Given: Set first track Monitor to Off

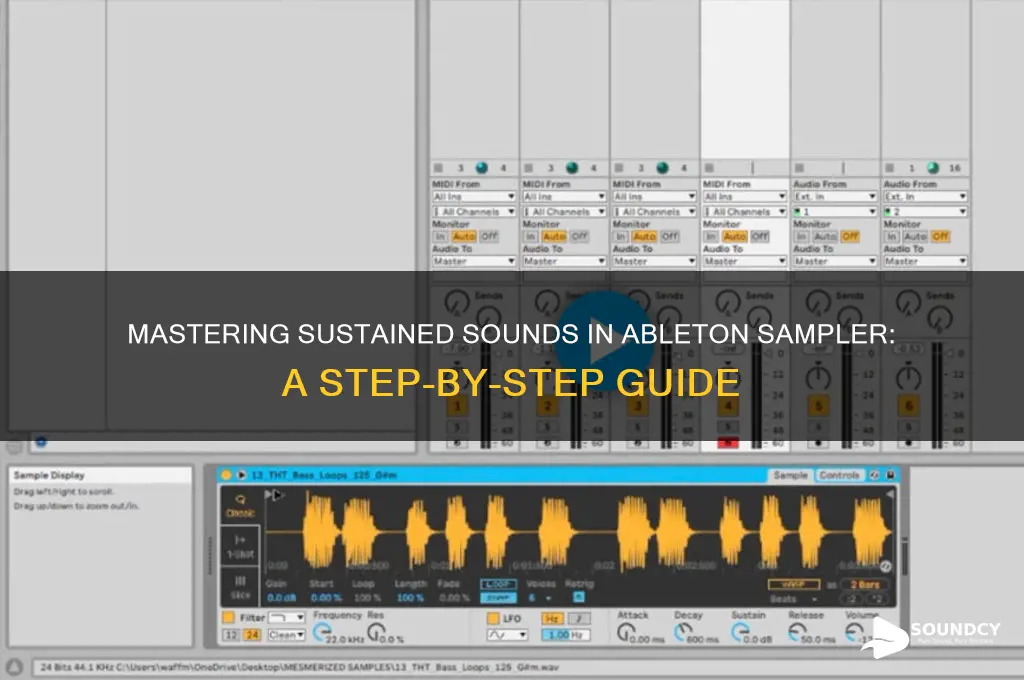Looking at the screenshot, I should tap(489, 236).
